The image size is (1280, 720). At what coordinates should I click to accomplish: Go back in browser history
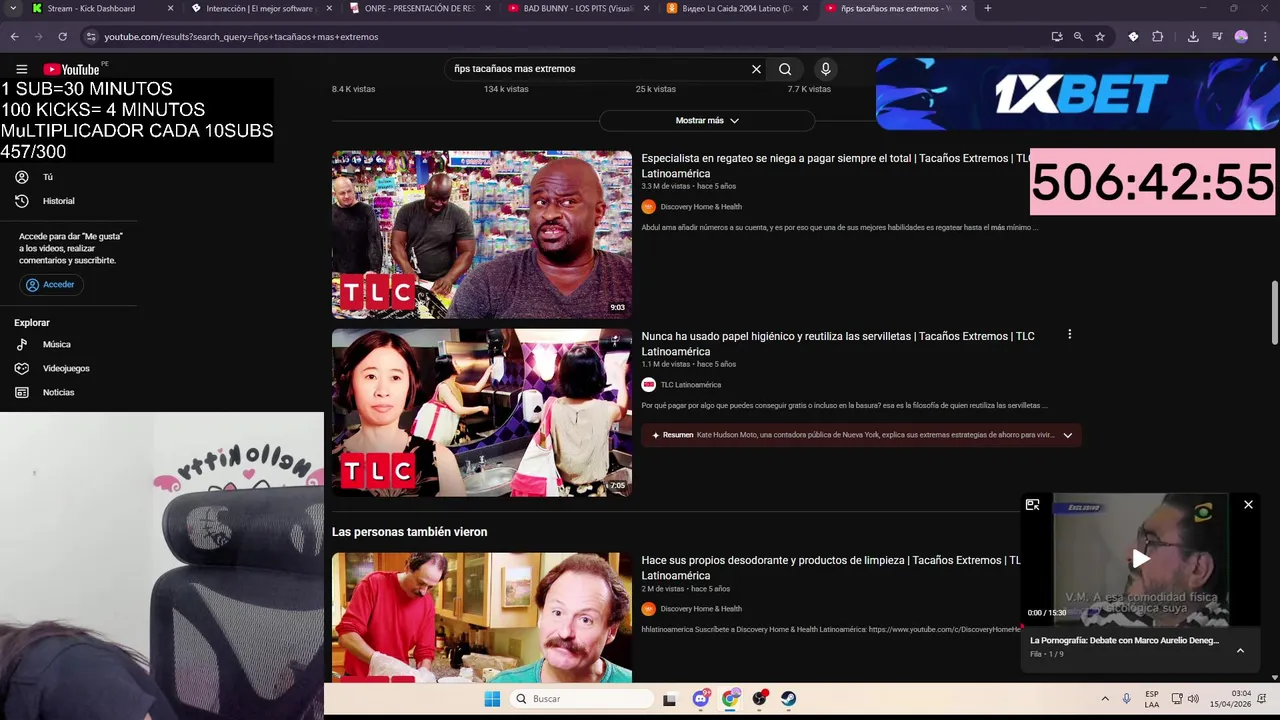[x=14, y=36]
